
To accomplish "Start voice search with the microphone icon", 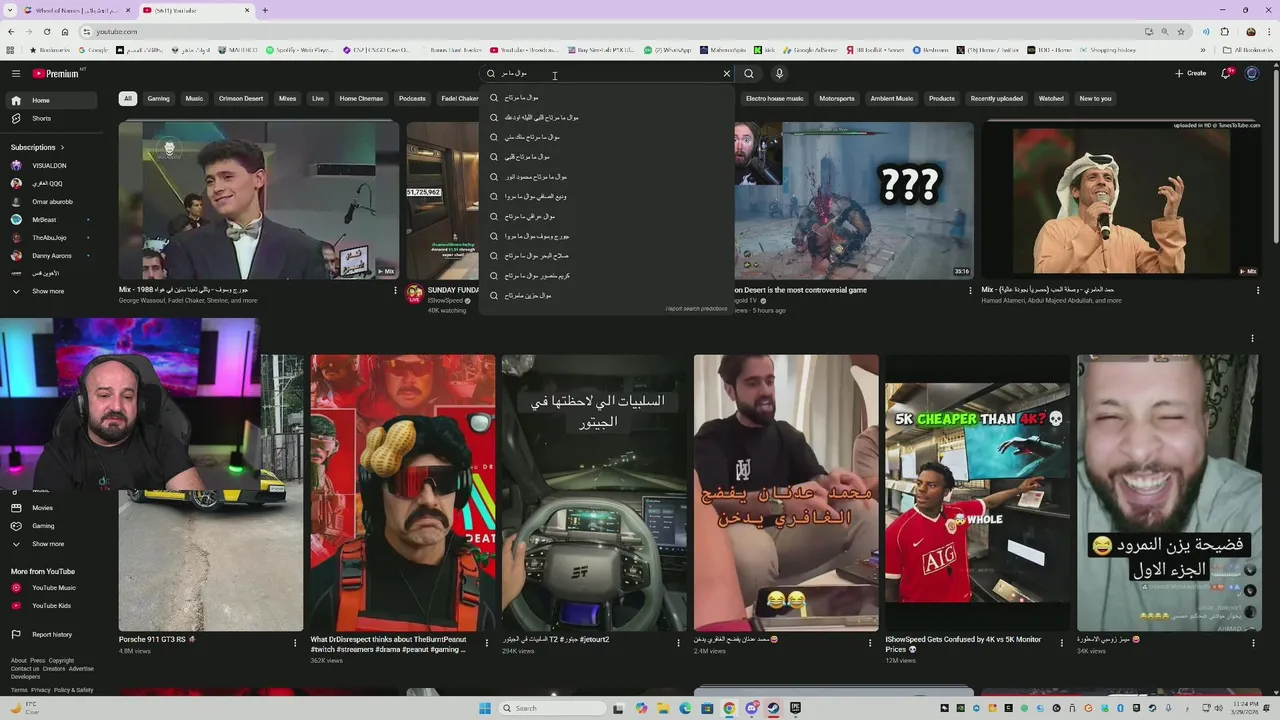I will point(779,73).
